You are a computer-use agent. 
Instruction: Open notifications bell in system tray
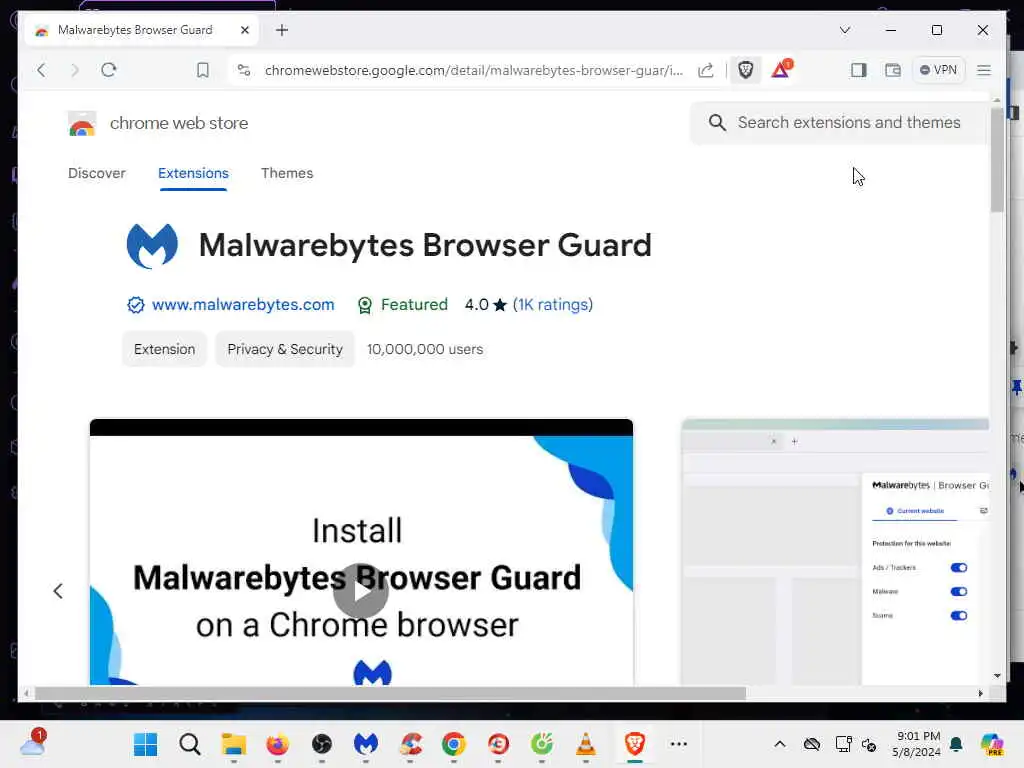point(957,744)
